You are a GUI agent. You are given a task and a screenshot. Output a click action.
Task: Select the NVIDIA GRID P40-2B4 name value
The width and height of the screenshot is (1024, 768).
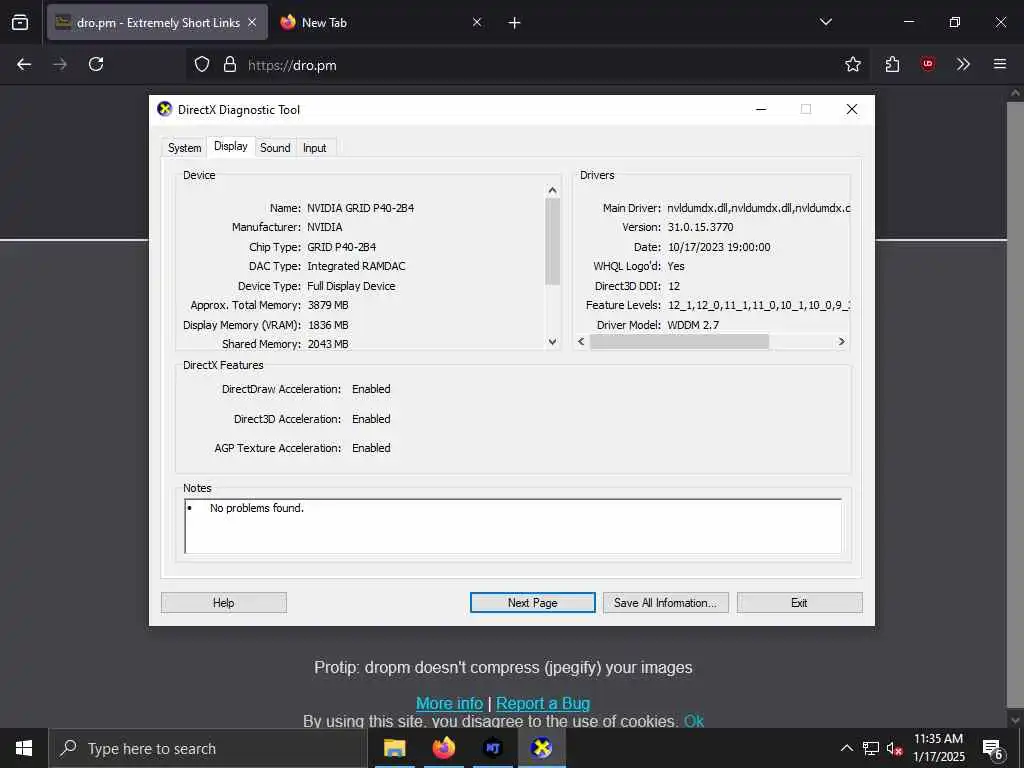coord(360,208)
